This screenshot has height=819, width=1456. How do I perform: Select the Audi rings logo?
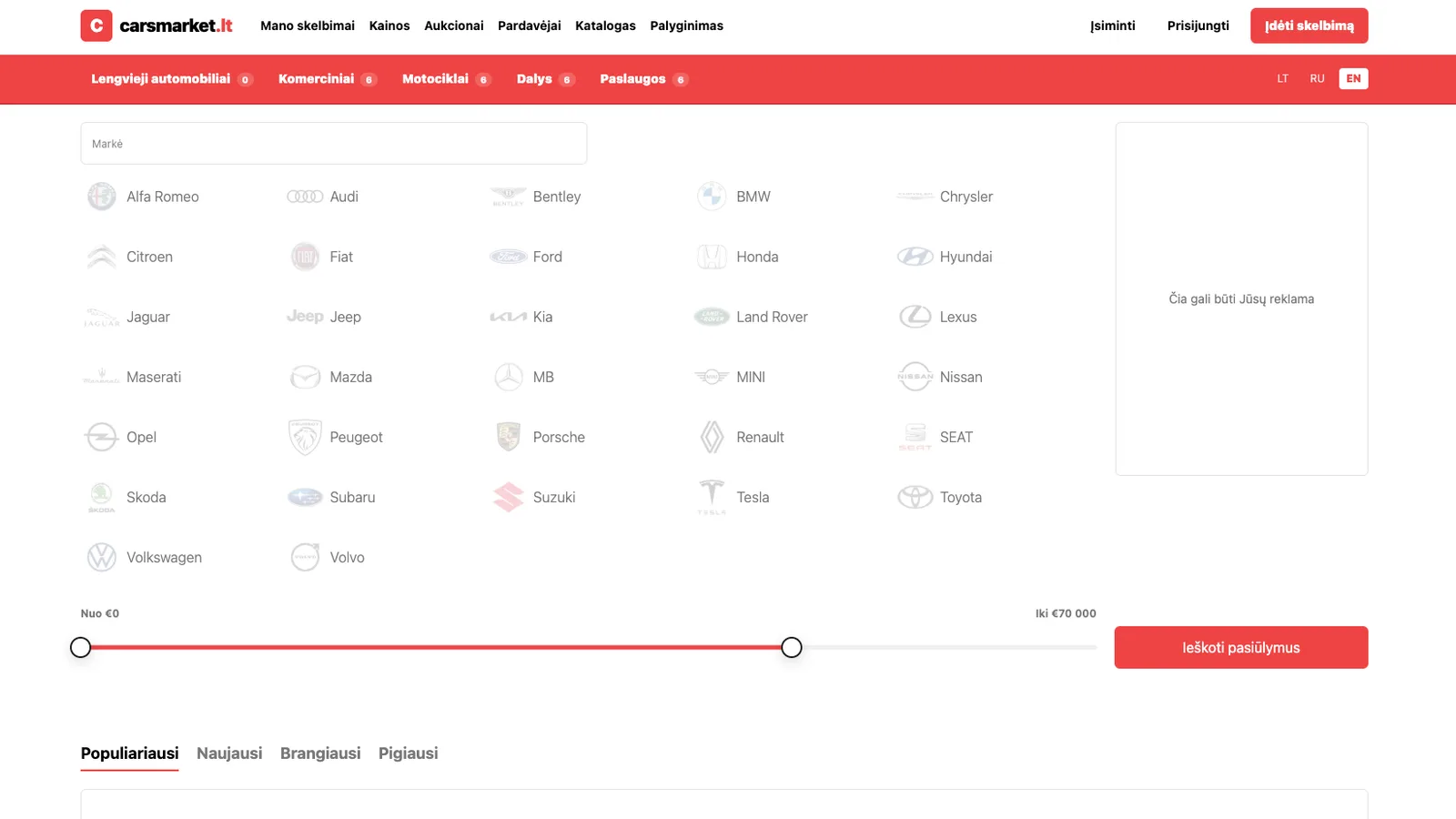305,197
